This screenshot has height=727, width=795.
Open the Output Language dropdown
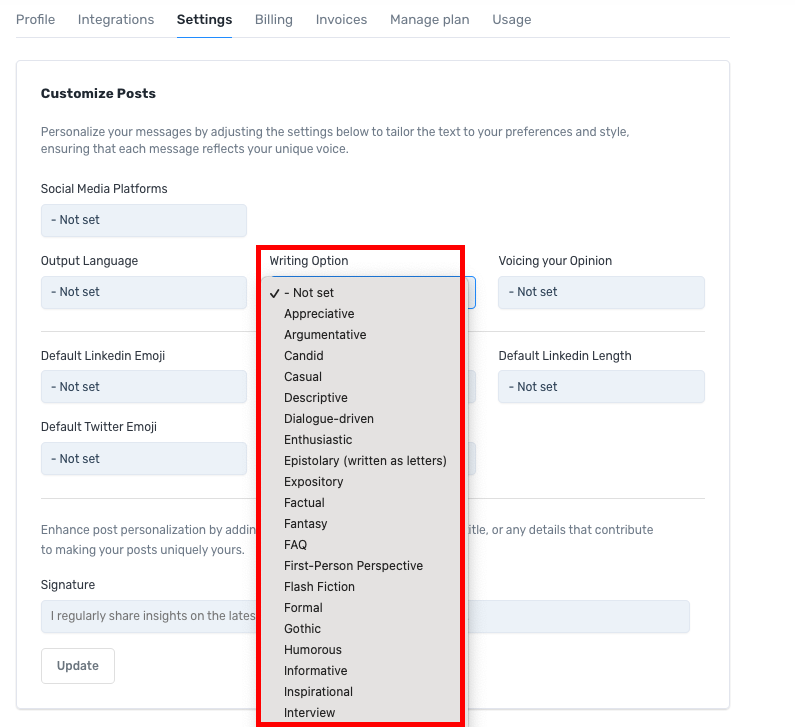(x=143, y=292)
